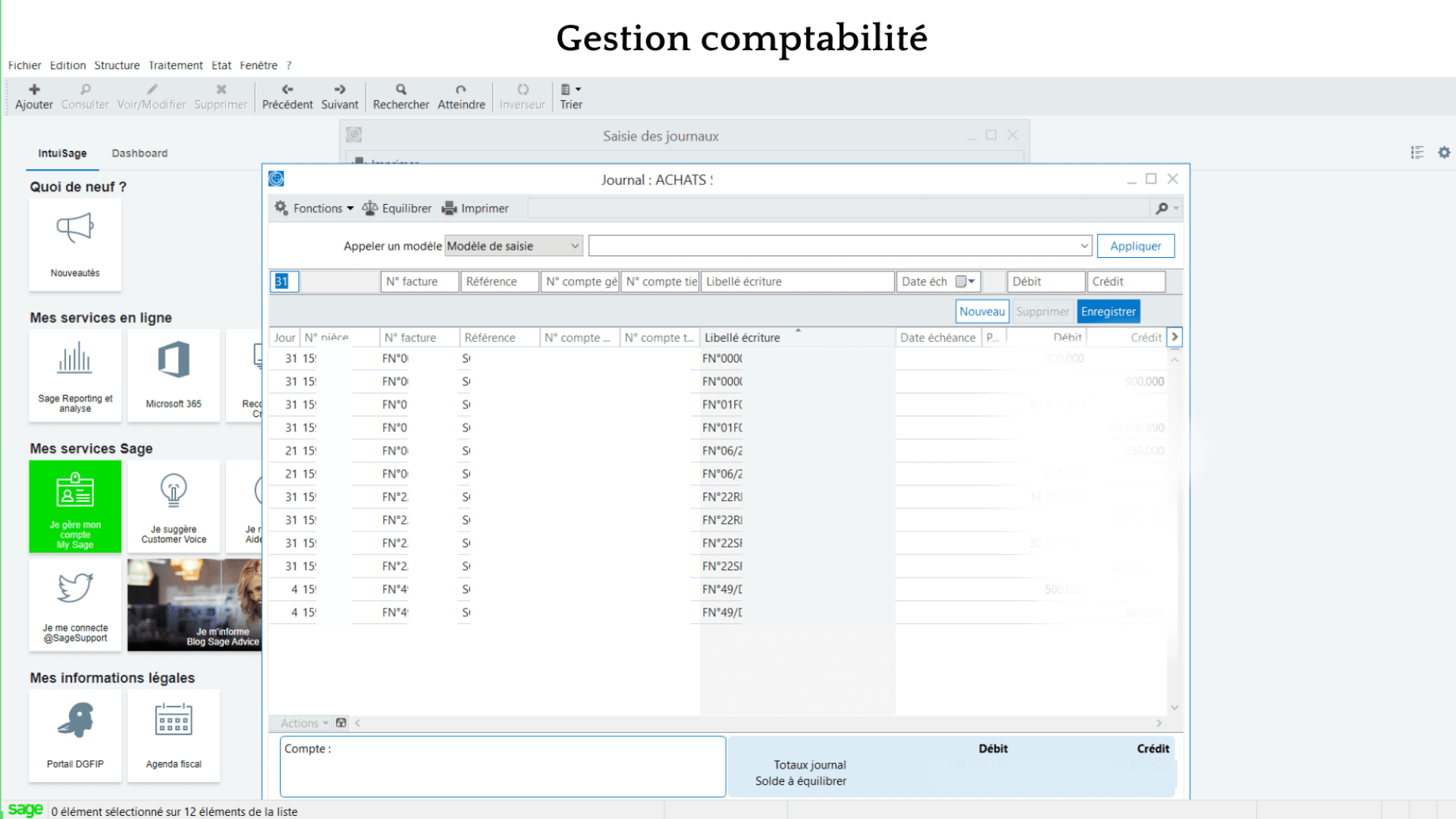Screen dimensions: 1456x819
Task: Select the IntuiSage tab
Action: pos(62,152)
